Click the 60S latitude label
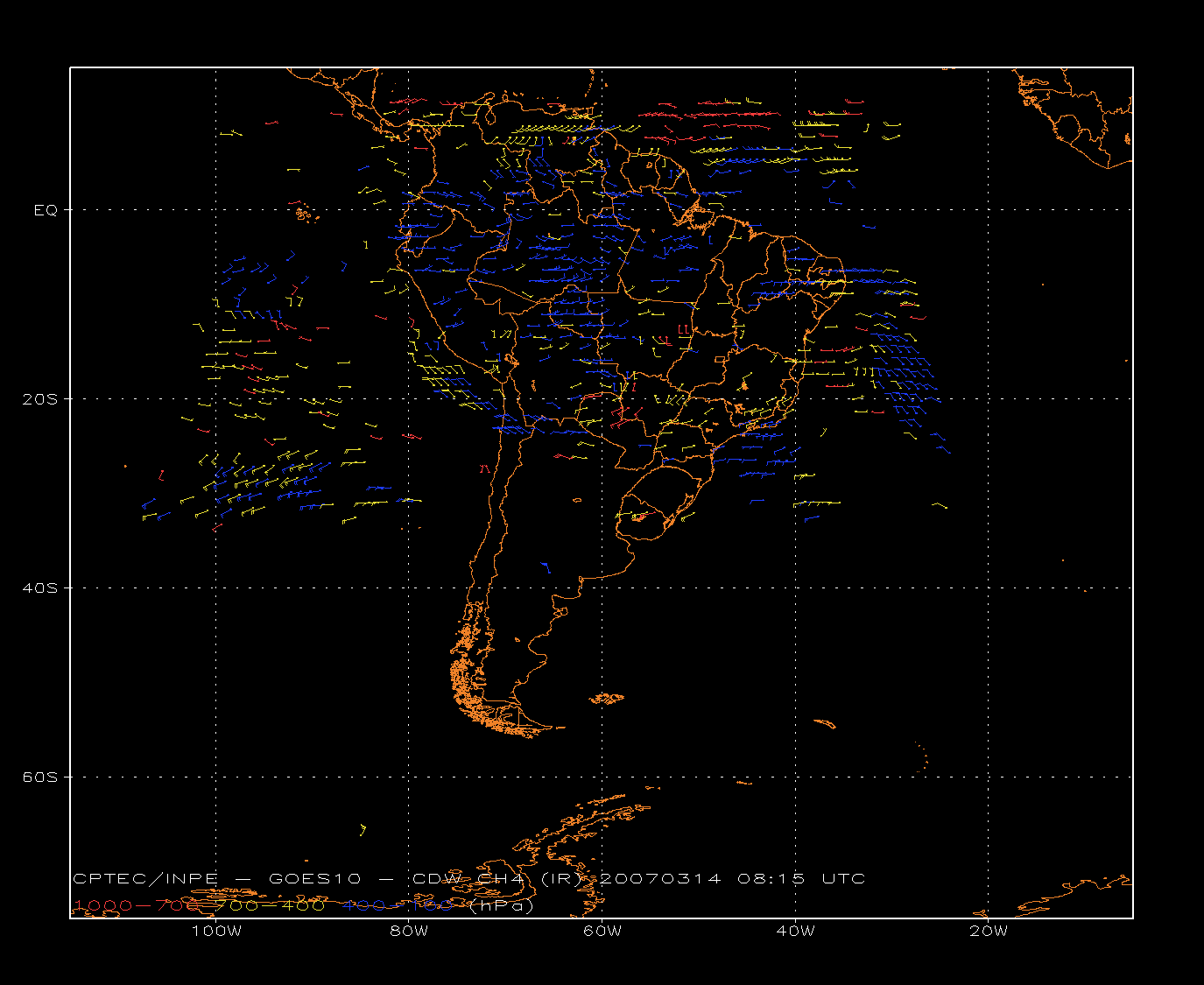The height and width of the screenshot is (985, 1204). coord(39,777)
